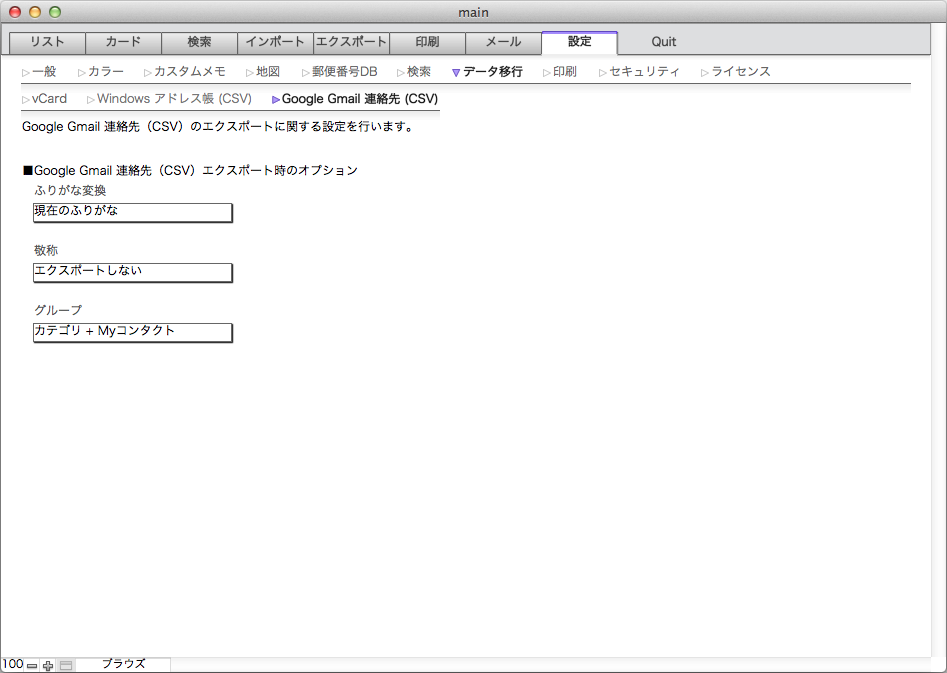
Task: Select the vCard data migration sub-tab
Action: [x=48, y=99]
